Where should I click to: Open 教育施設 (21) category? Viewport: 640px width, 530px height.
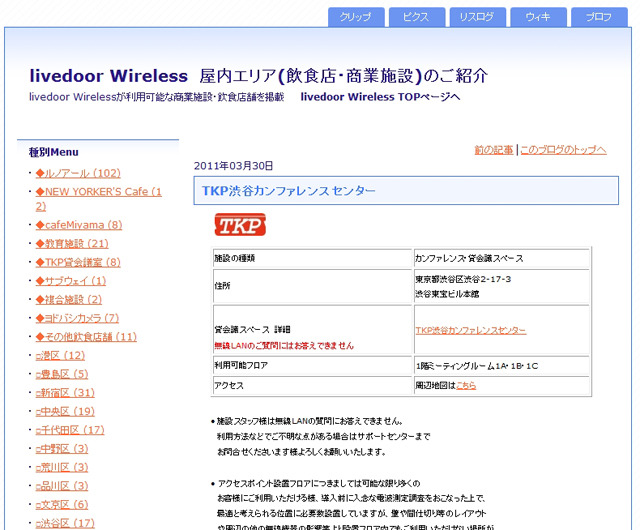click(72, 244)
